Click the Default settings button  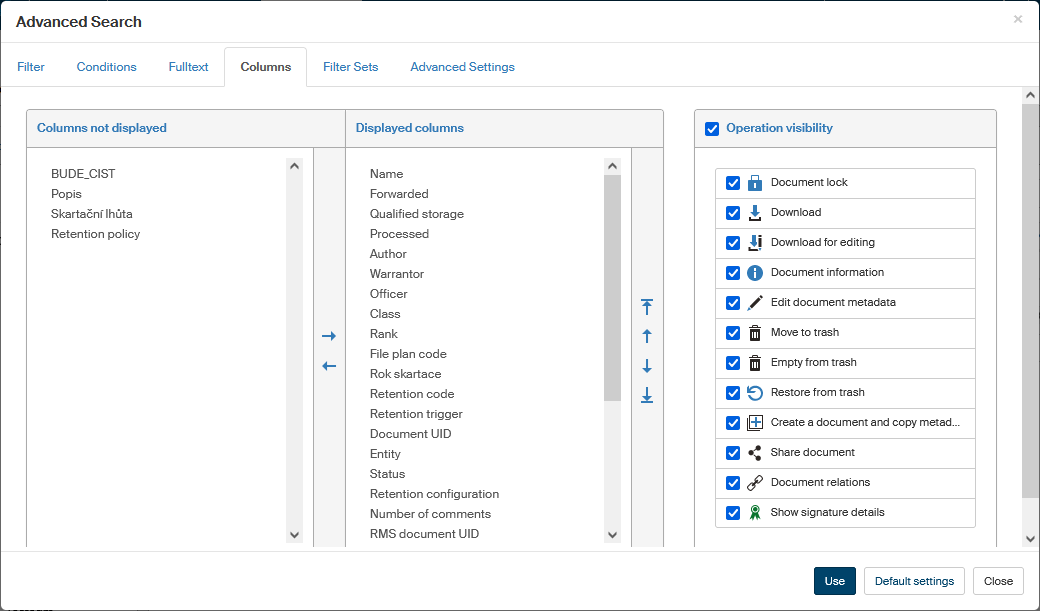tap(914, 581)
